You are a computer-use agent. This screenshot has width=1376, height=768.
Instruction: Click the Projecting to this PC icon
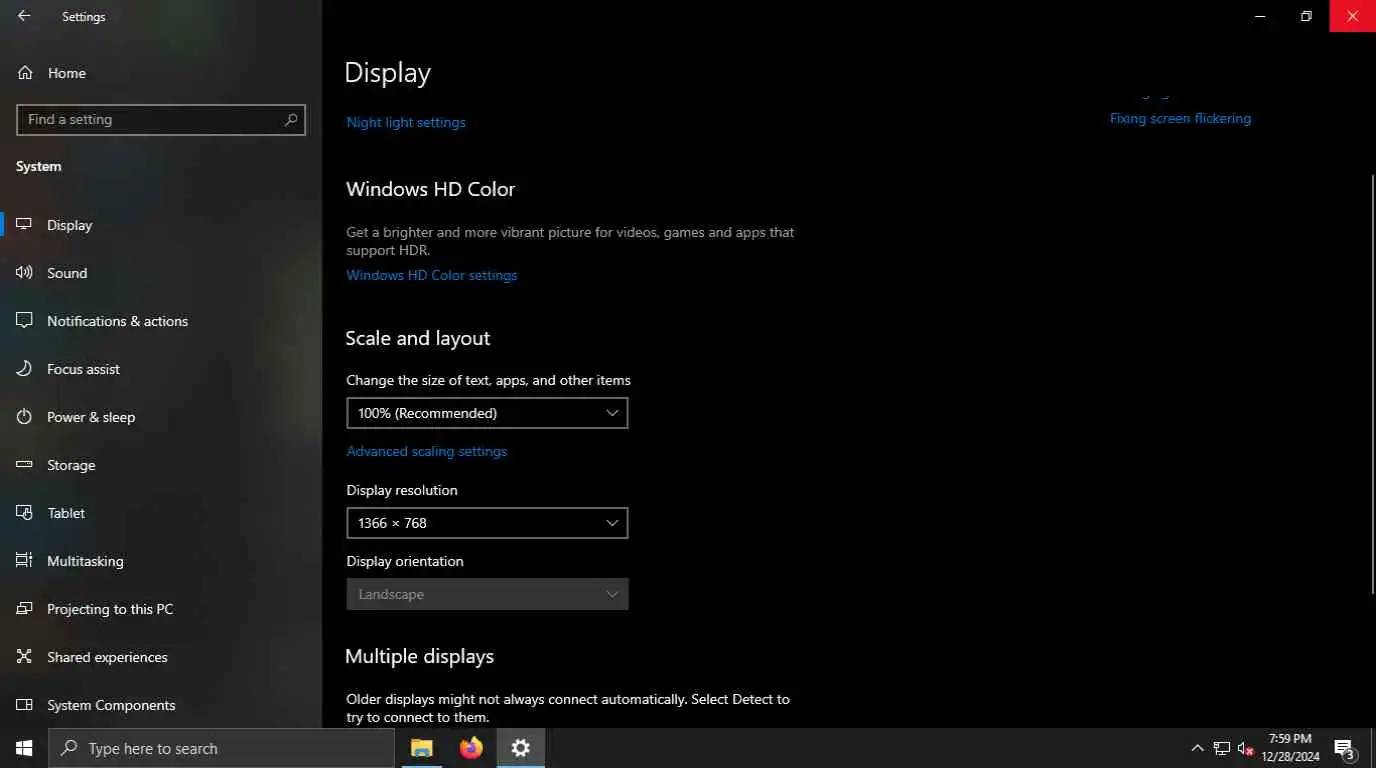[x=25, y=609]
